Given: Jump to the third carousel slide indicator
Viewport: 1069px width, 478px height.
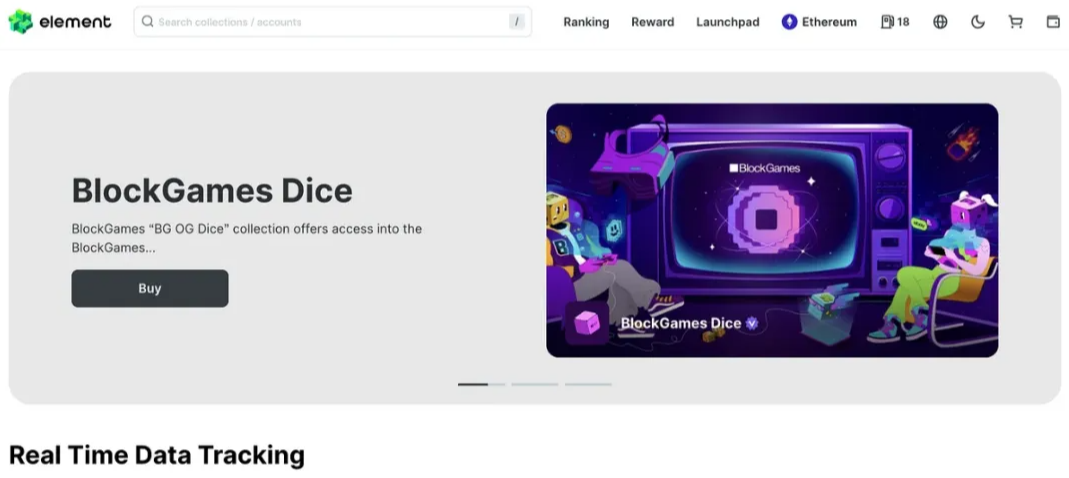Looking at the screenshot, I should (588, 384).
